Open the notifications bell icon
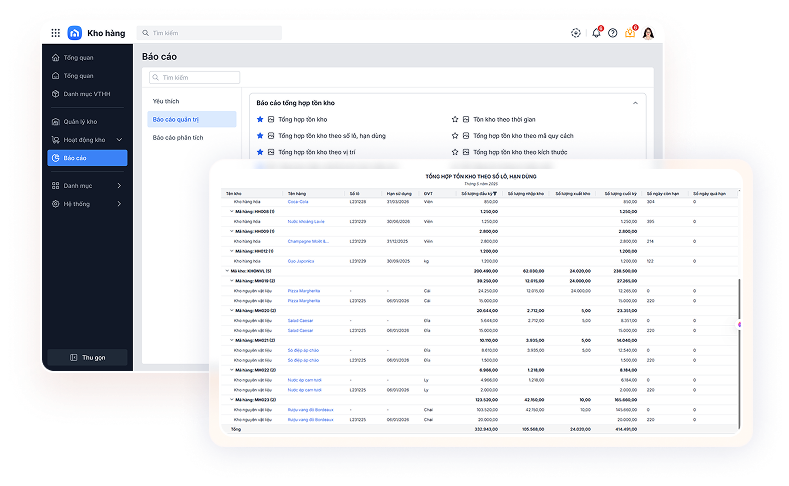The image size is (789, 486). pos(596,33)
